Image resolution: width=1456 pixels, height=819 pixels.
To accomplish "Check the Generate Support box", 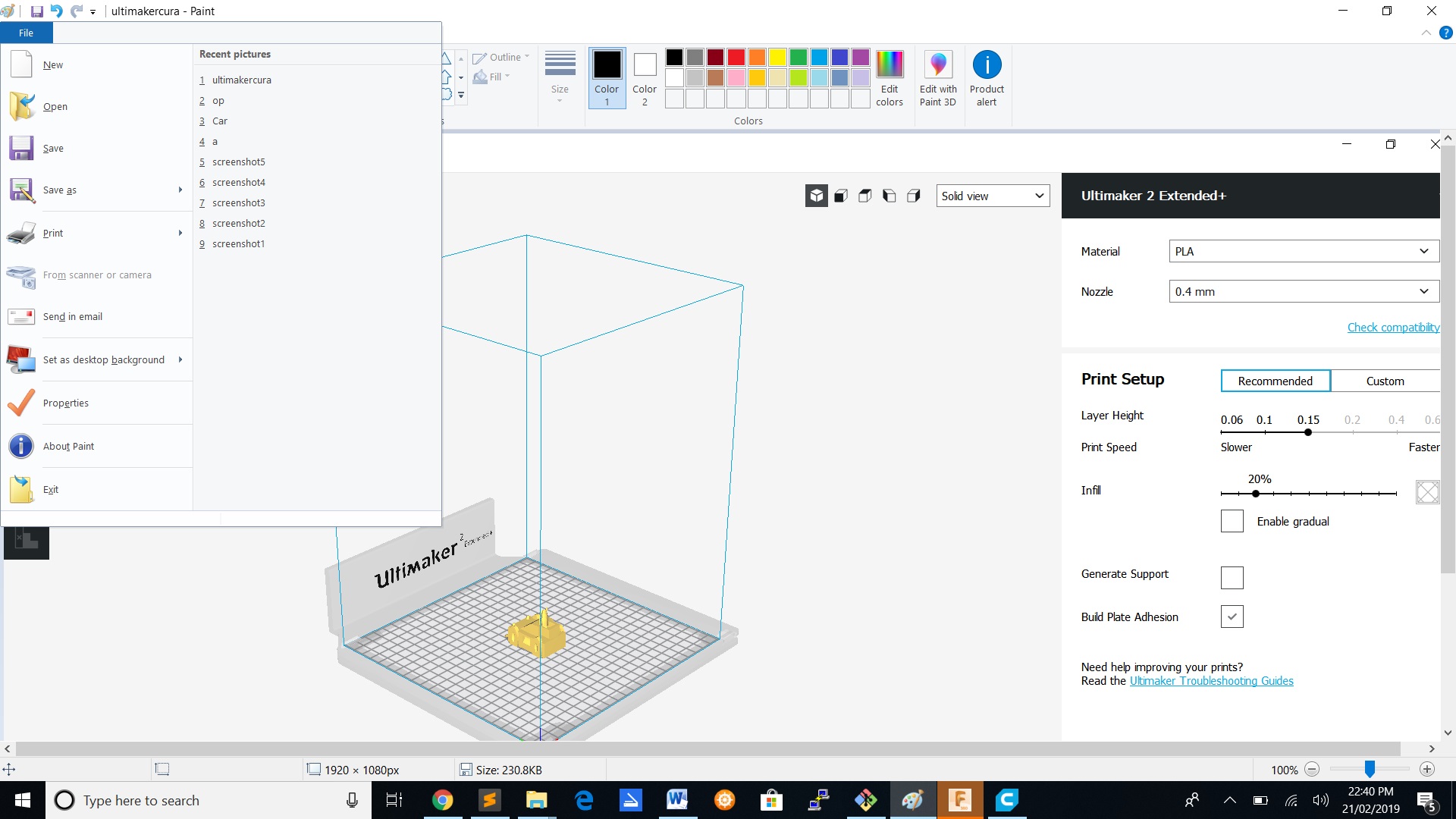I will point(1232,578).
